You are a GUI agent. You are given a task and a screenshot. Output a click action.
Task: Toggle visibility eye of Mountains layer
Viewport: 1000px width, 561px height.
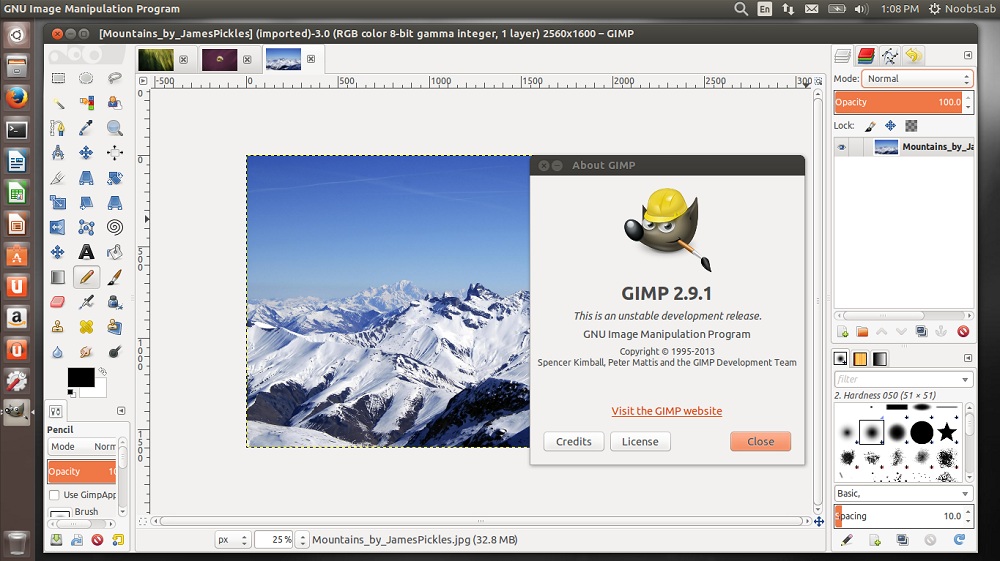point(841,147)
